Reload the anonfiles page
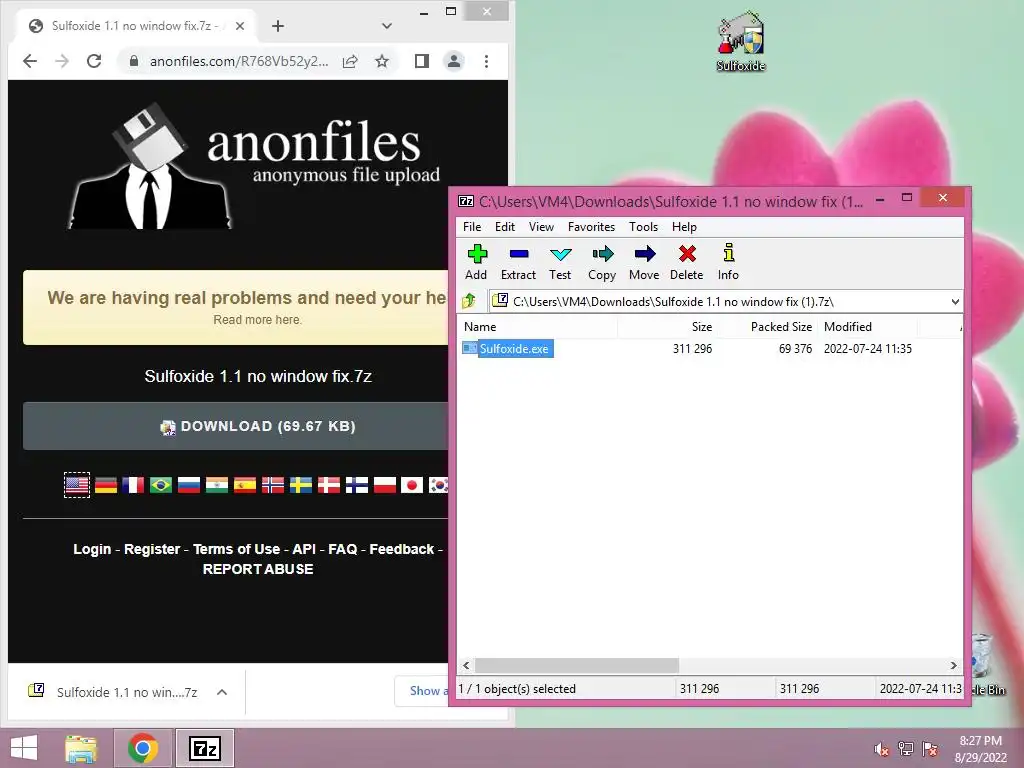Viewport: 1024px width, 768px height. click(x=94, y=61)
